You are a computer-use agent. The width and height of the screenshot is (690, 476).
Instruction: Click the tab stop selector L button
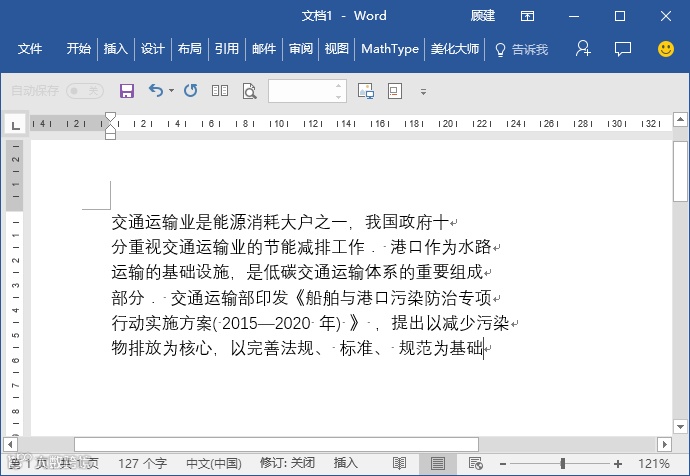click(16, 125)
